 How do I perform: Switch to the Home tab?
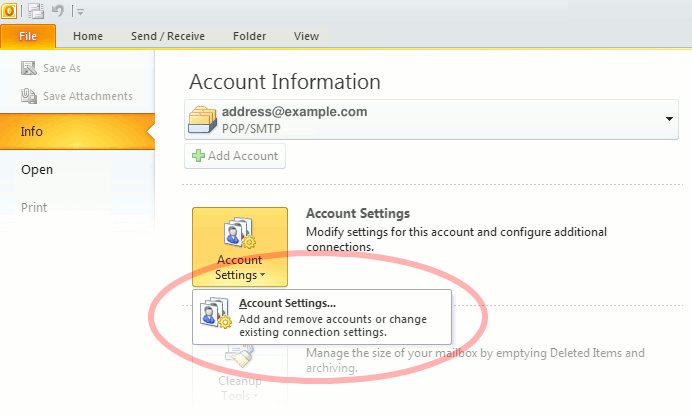[x=88, y=36]
